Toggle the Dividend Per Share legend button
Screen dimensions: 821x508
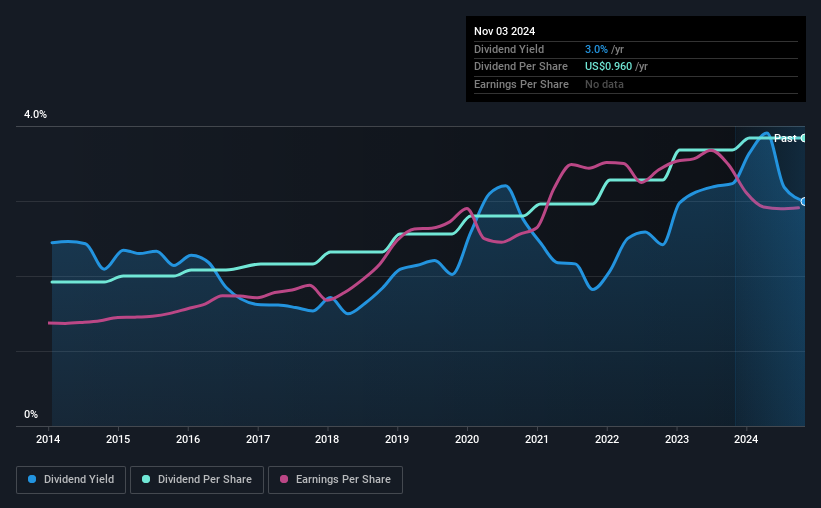(197, 480)
